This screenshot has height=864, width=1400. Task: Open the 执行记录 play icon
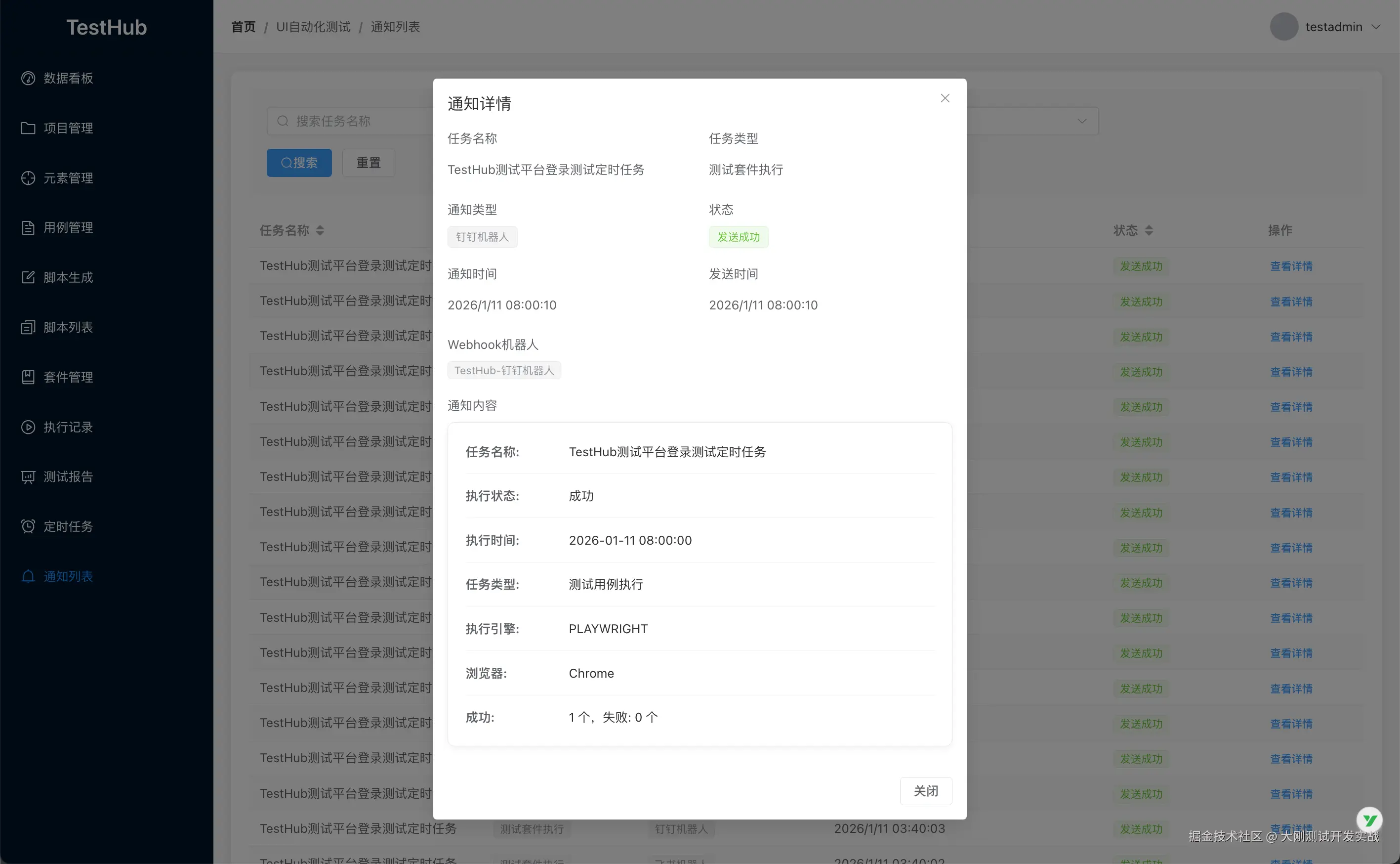pyautogui.click(x=28, y=427)
